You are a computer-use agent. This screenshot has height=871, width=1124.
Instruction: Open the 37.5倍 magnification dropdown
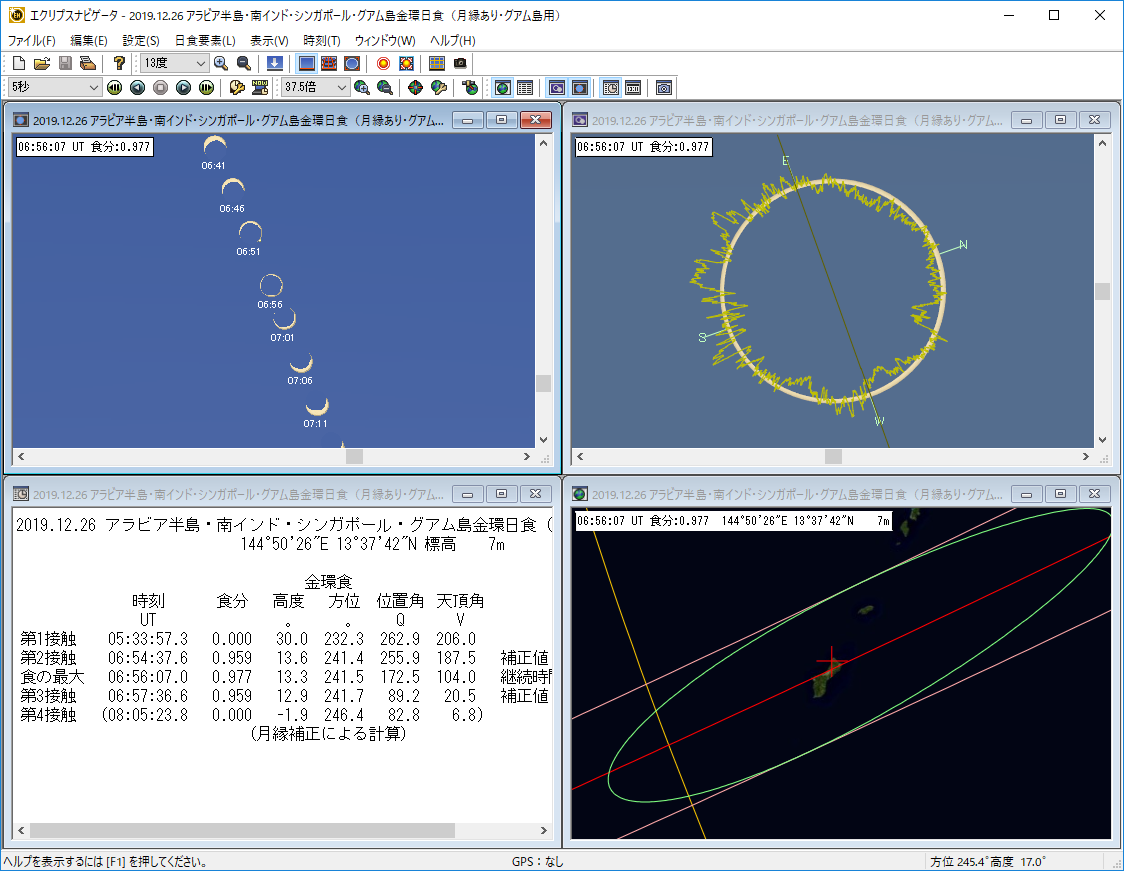click(342, 87)
